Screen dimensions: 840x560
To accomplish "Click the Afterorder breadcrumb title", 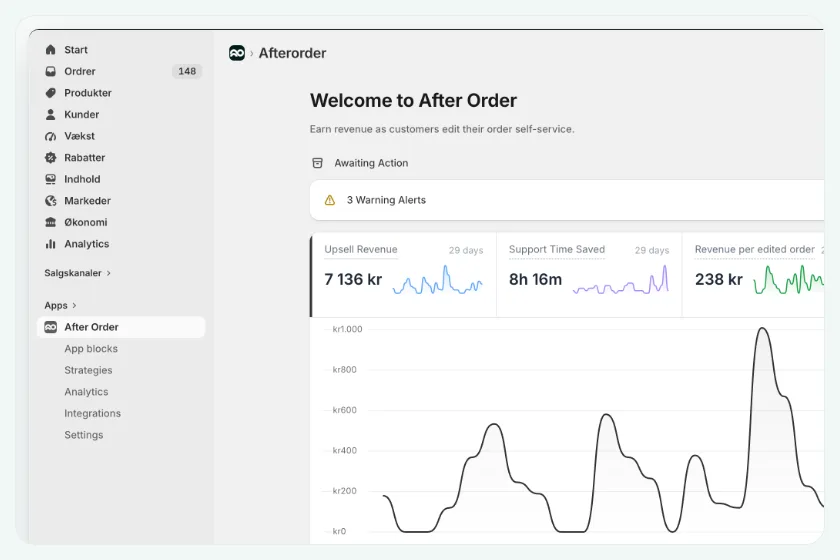I will click(x=292, y=53).
